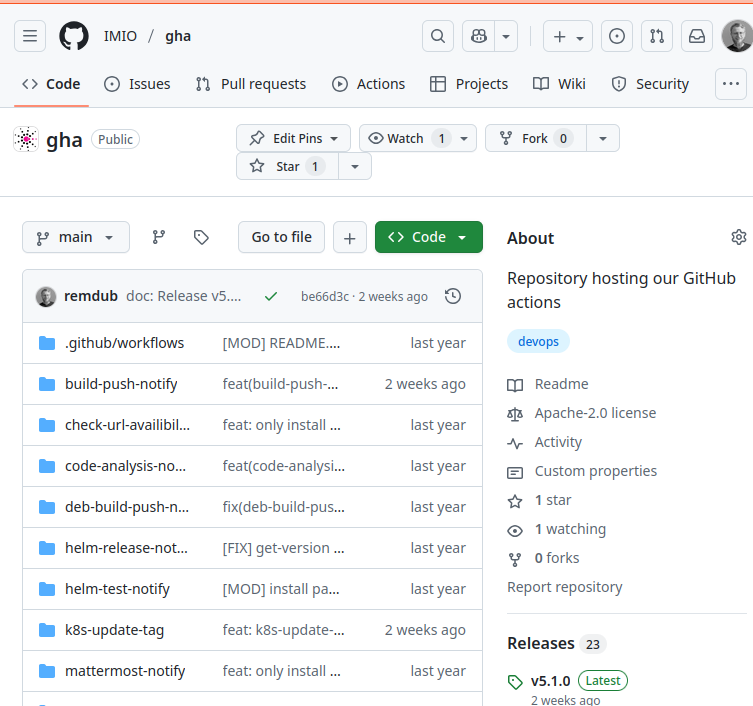Expand the main branch selector

pos(76,237)
